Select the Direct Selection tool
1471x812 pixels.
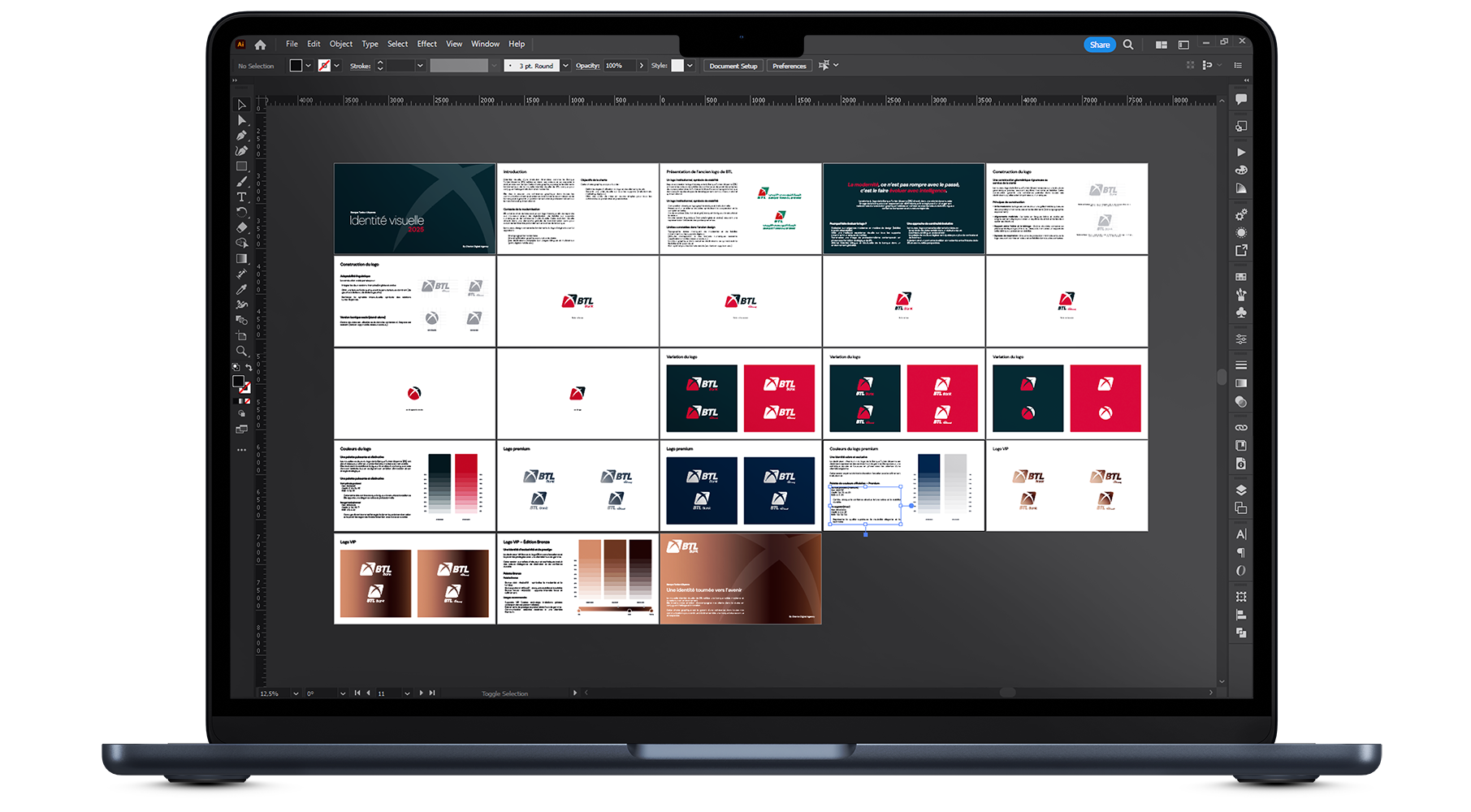click(241, 120)
